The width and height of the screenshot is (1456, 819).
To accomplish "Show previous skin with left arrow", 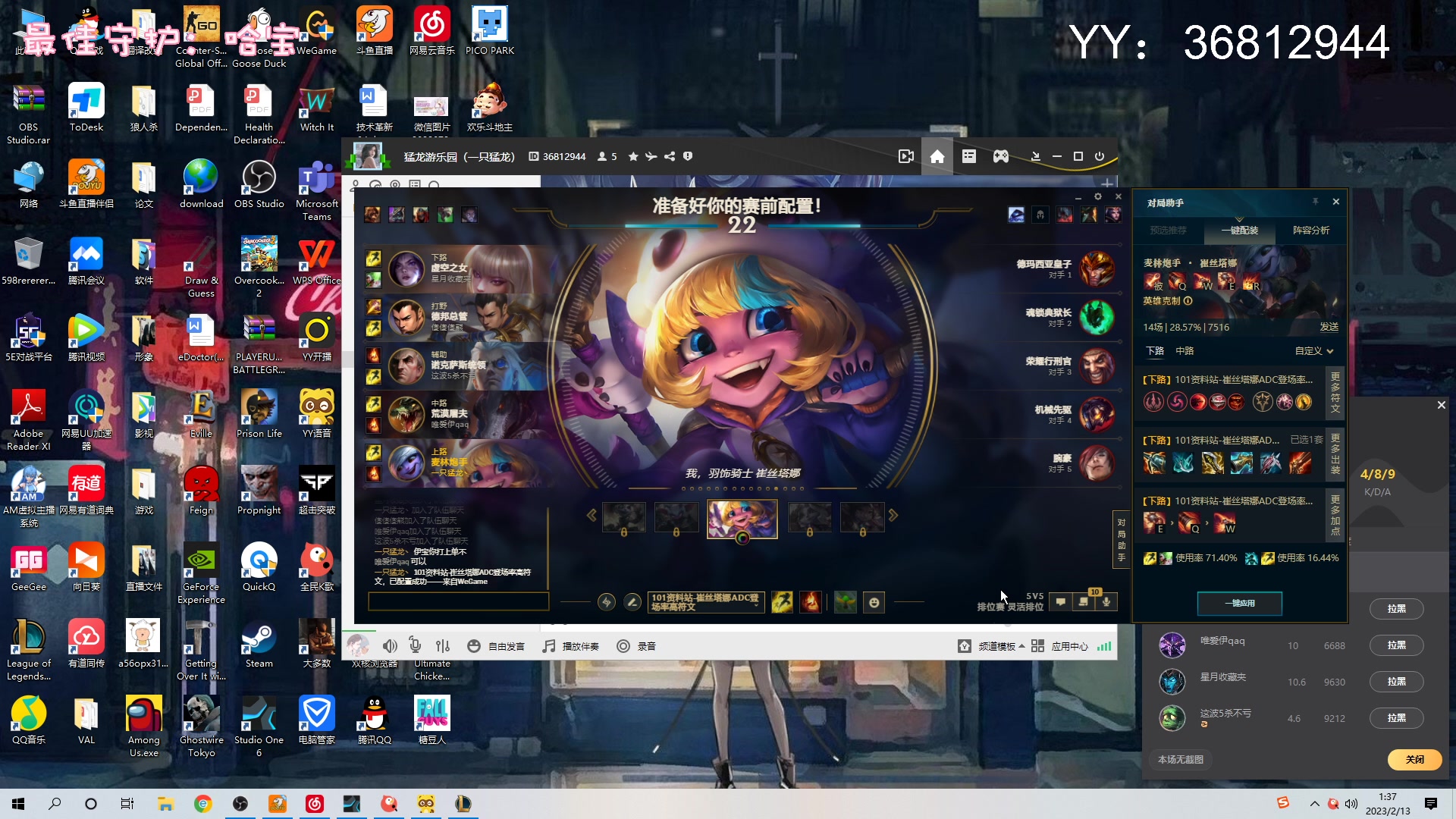I will (x=591, y=516).
